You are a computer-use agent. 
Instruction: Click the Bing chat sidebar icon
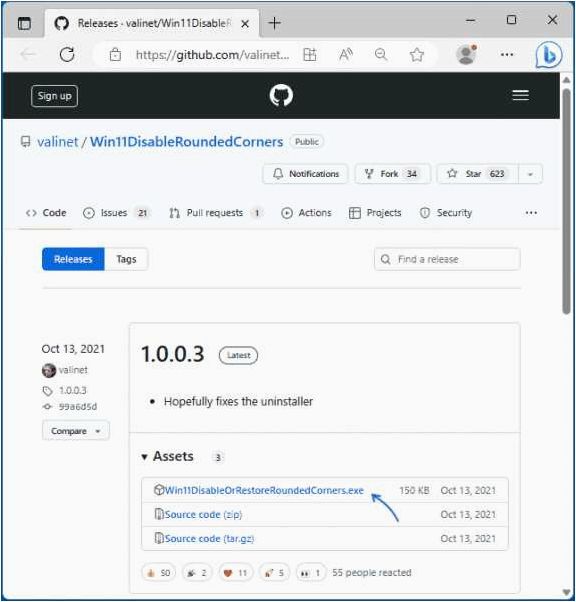tap(549, 55)
